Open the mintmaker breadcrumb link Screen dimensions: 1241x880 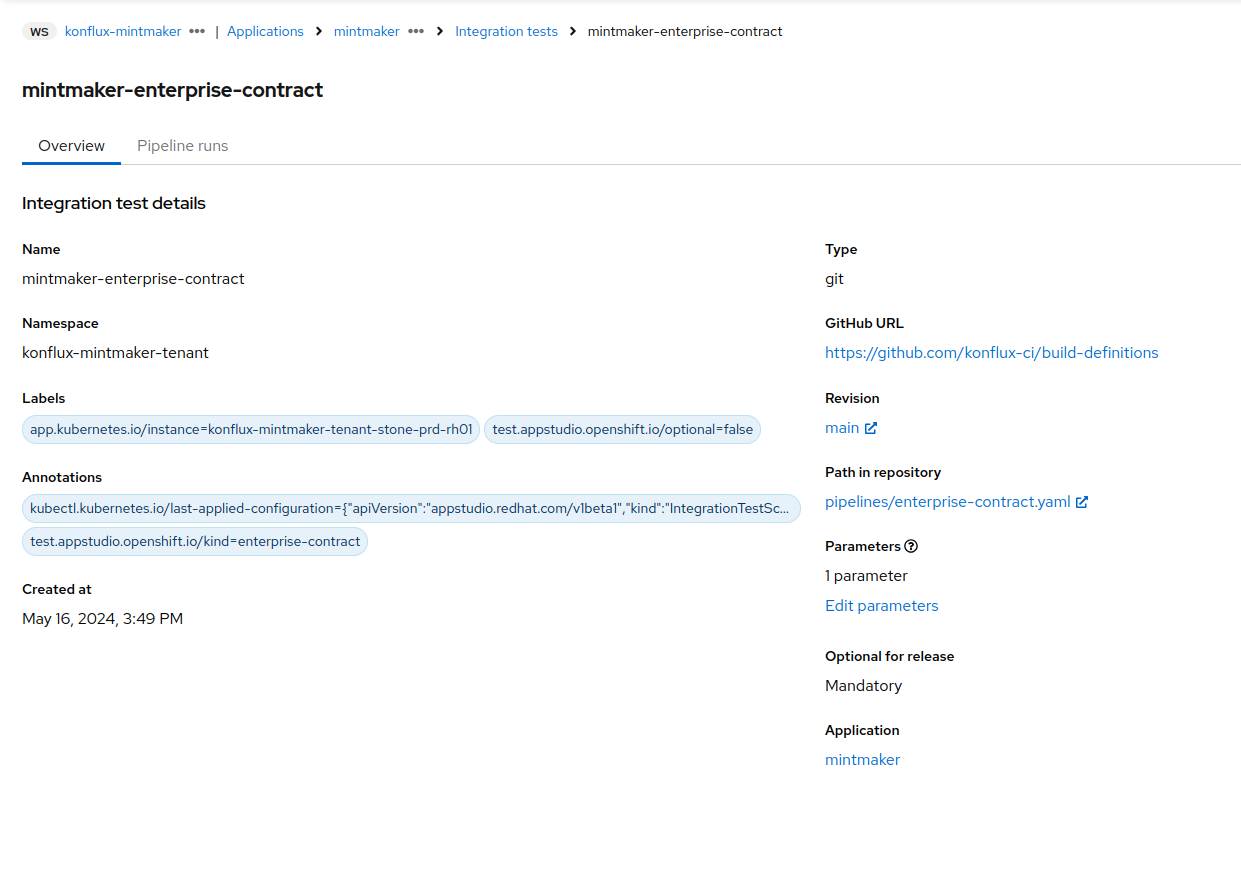click(x=366, y=32)
